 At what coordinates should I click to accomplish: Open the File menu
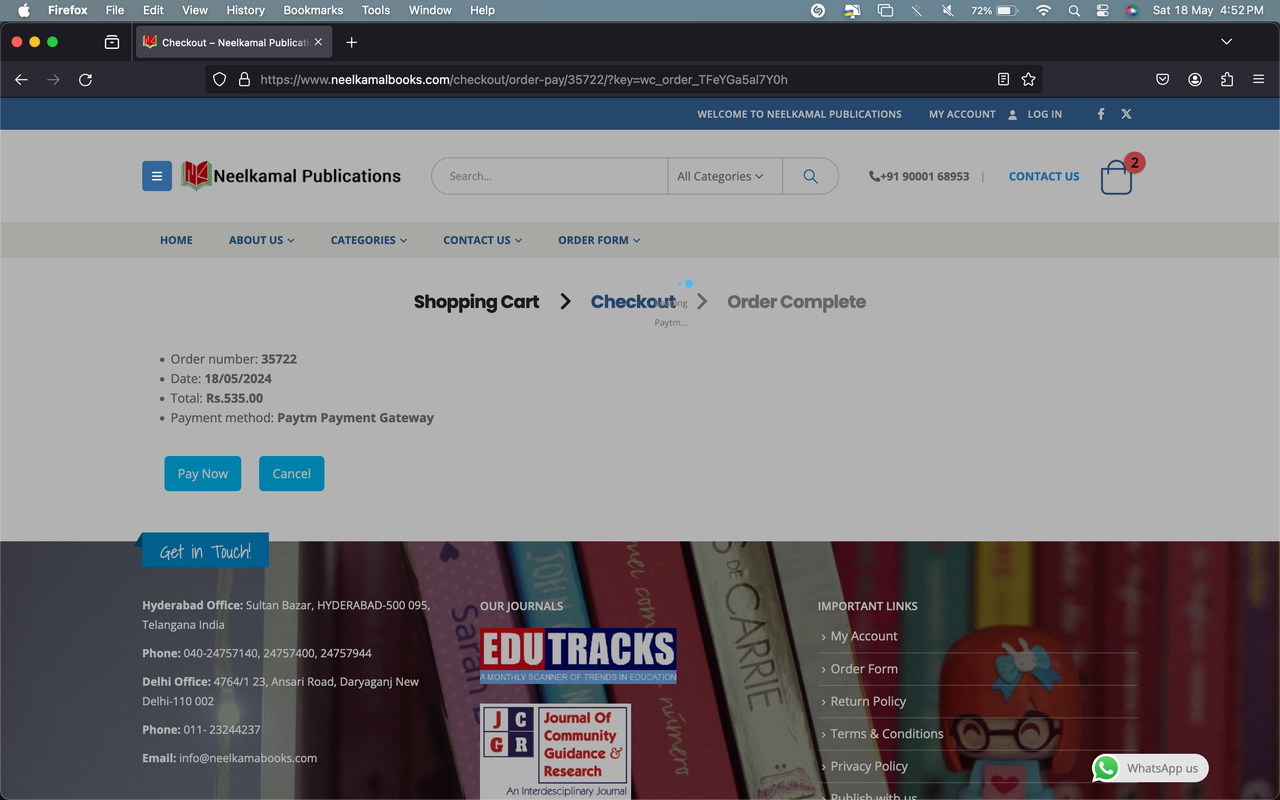coord(115,10)
